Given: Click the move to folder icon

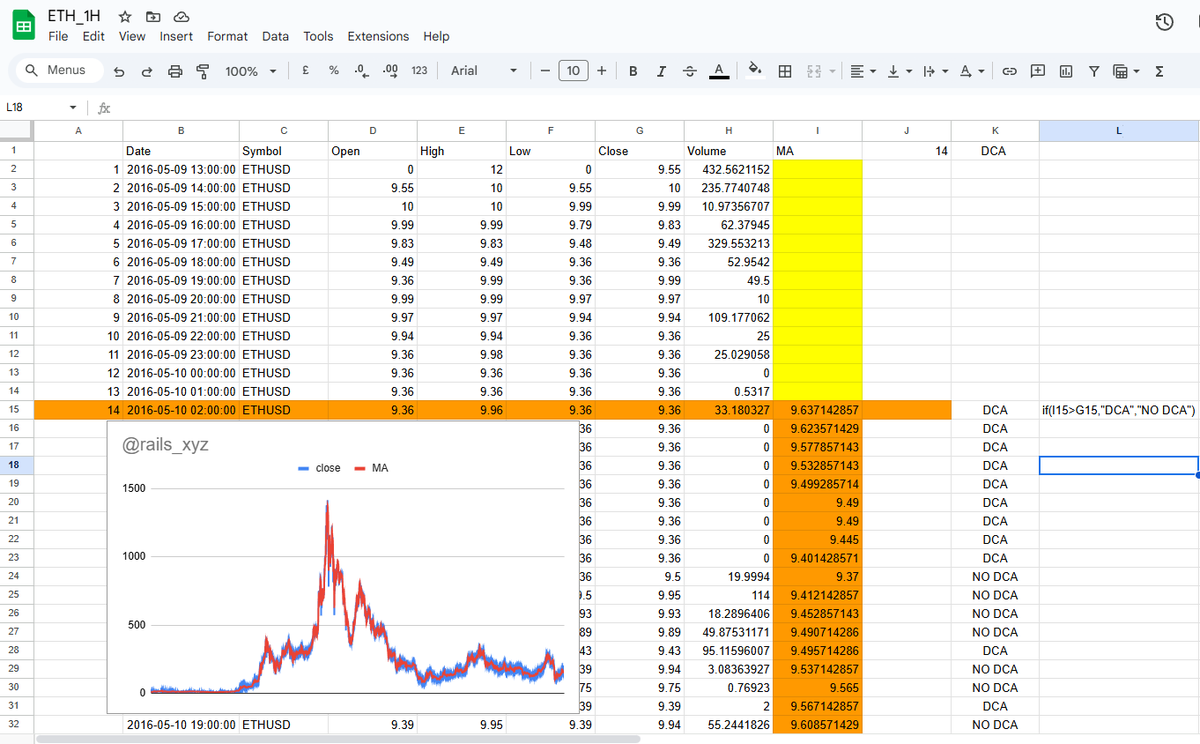Looking at the screenshot, I should 153,17.
